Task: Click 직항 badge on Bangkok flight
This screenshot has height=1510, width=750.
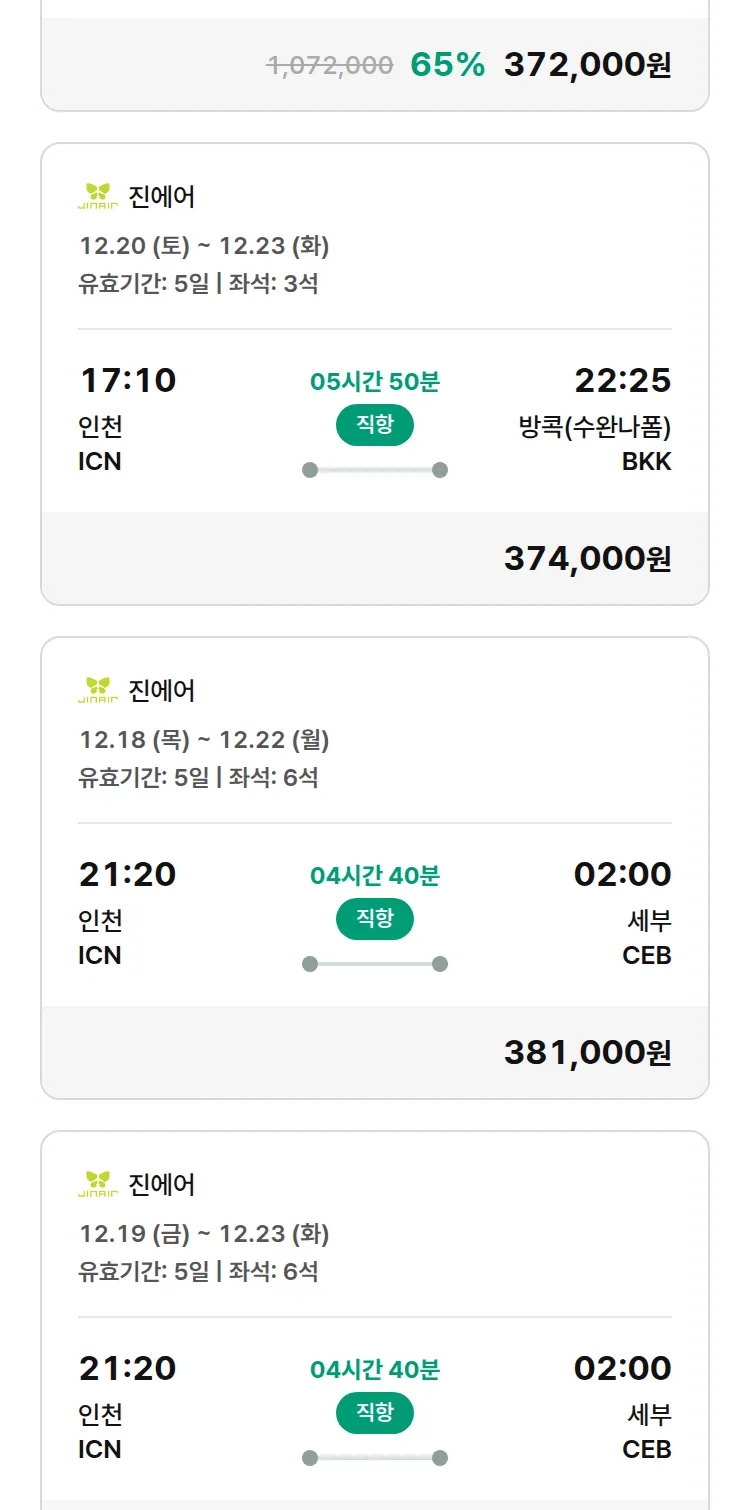Action: click(x=375, y=425)
